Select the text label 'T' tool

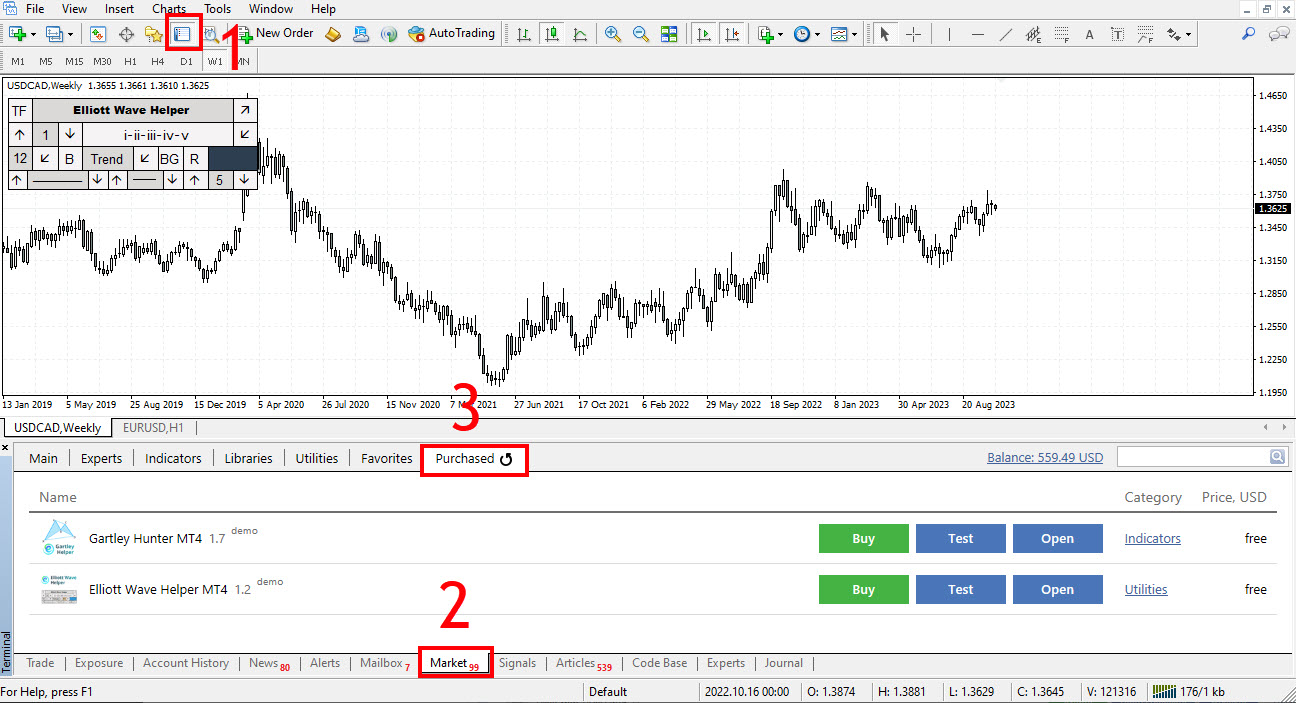click(1117, 34)
